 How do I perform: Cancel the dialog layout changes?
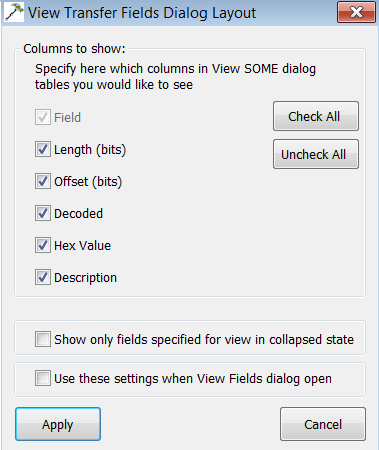pos(323,424)
